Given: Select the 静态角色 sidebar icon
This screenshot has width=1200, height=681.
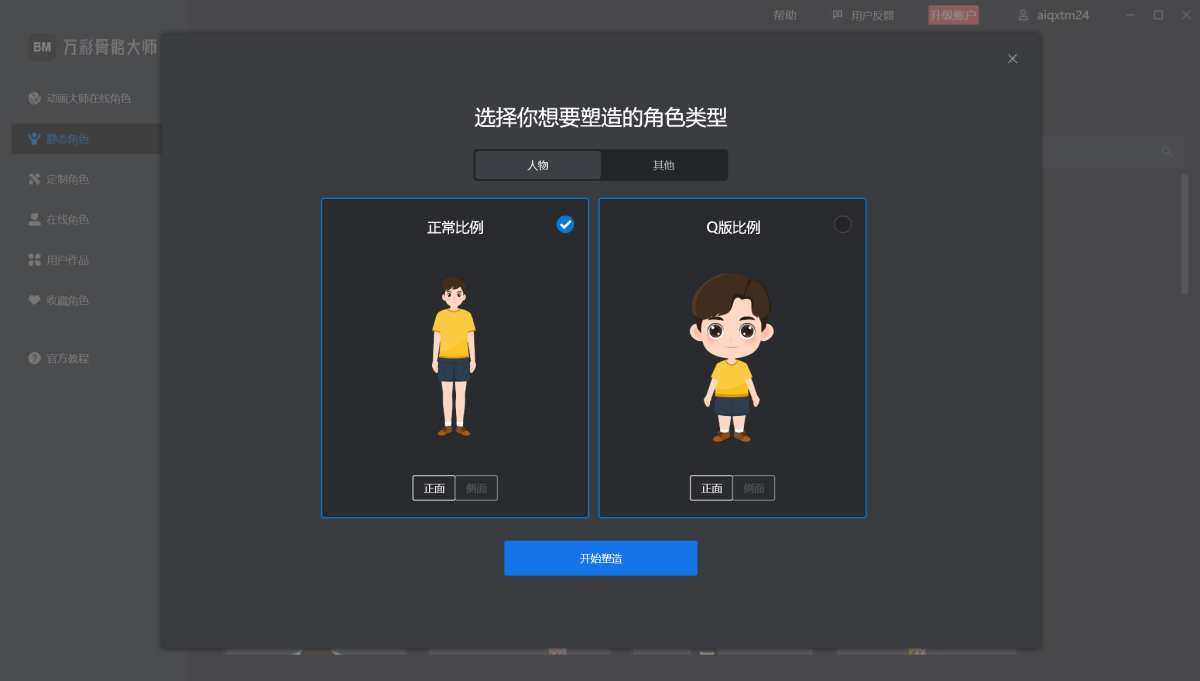Looking at the screenshot, I should tap(34, 139).
